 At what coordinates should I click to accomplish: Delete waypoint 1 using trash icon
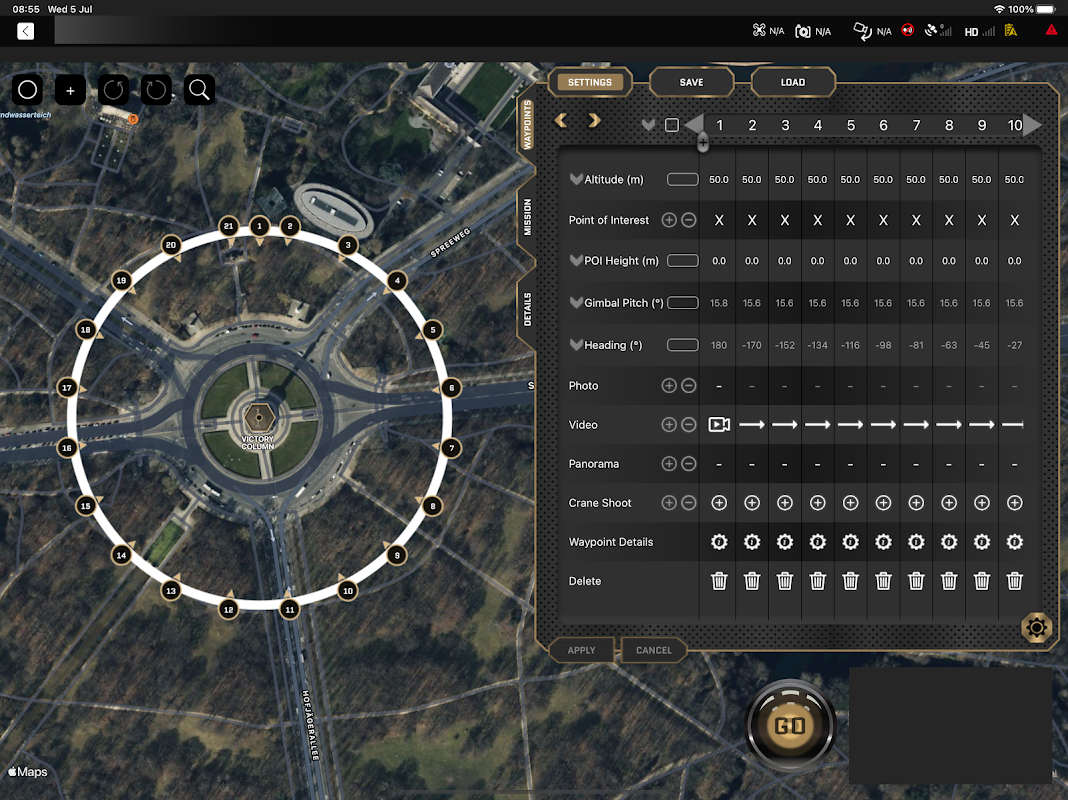point(718,581)
